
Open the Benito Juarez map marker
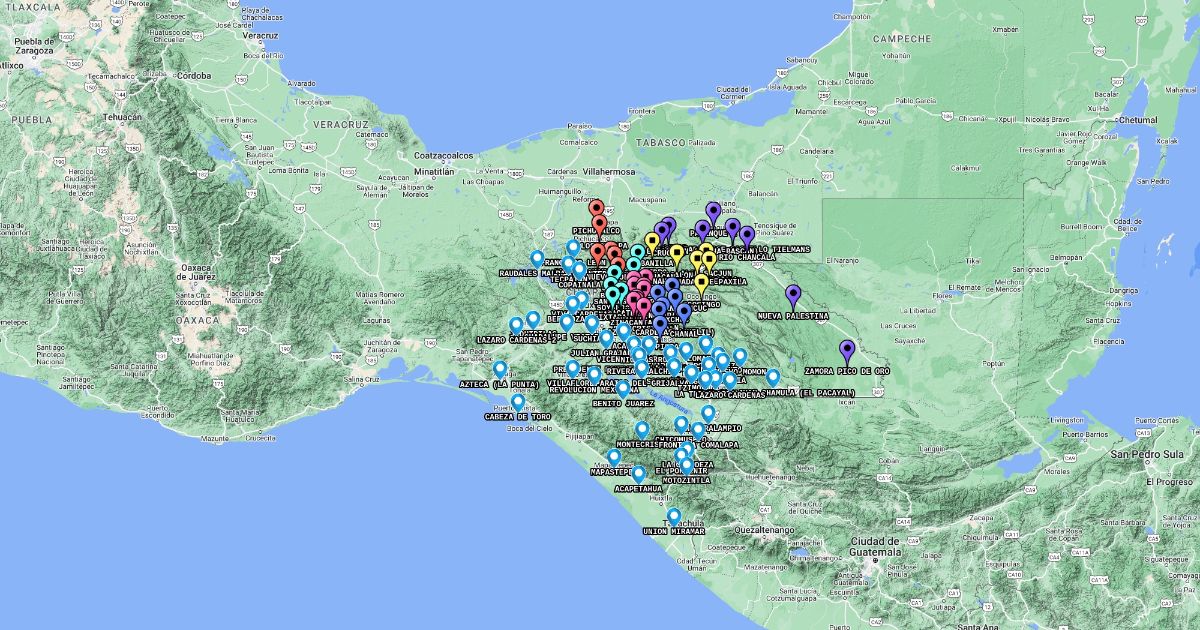pos(623,389)
